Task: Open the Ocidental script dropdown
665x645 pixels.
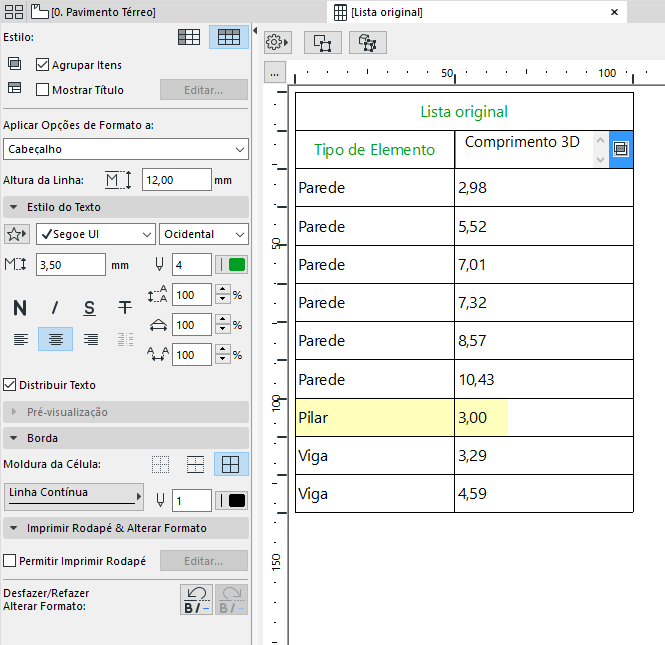Action: (204, 234)
